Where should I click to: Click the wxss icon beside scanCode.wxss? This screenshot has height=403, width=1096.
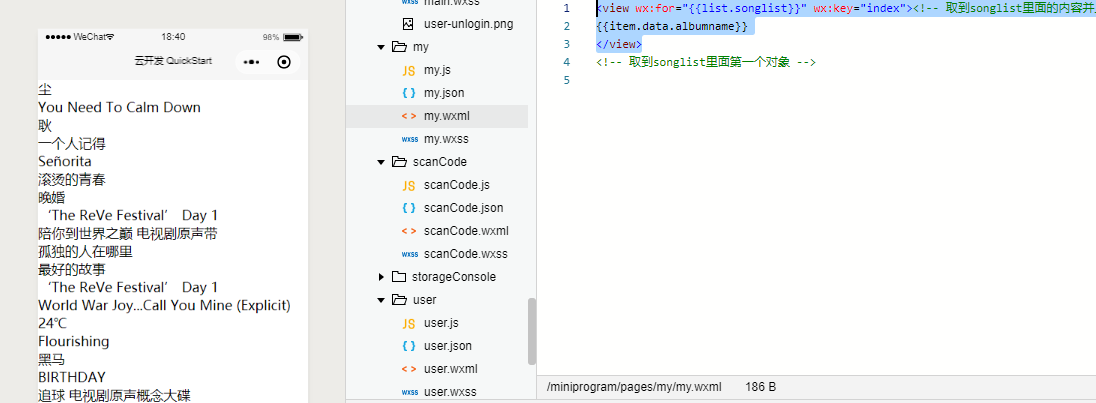(409, 254)
